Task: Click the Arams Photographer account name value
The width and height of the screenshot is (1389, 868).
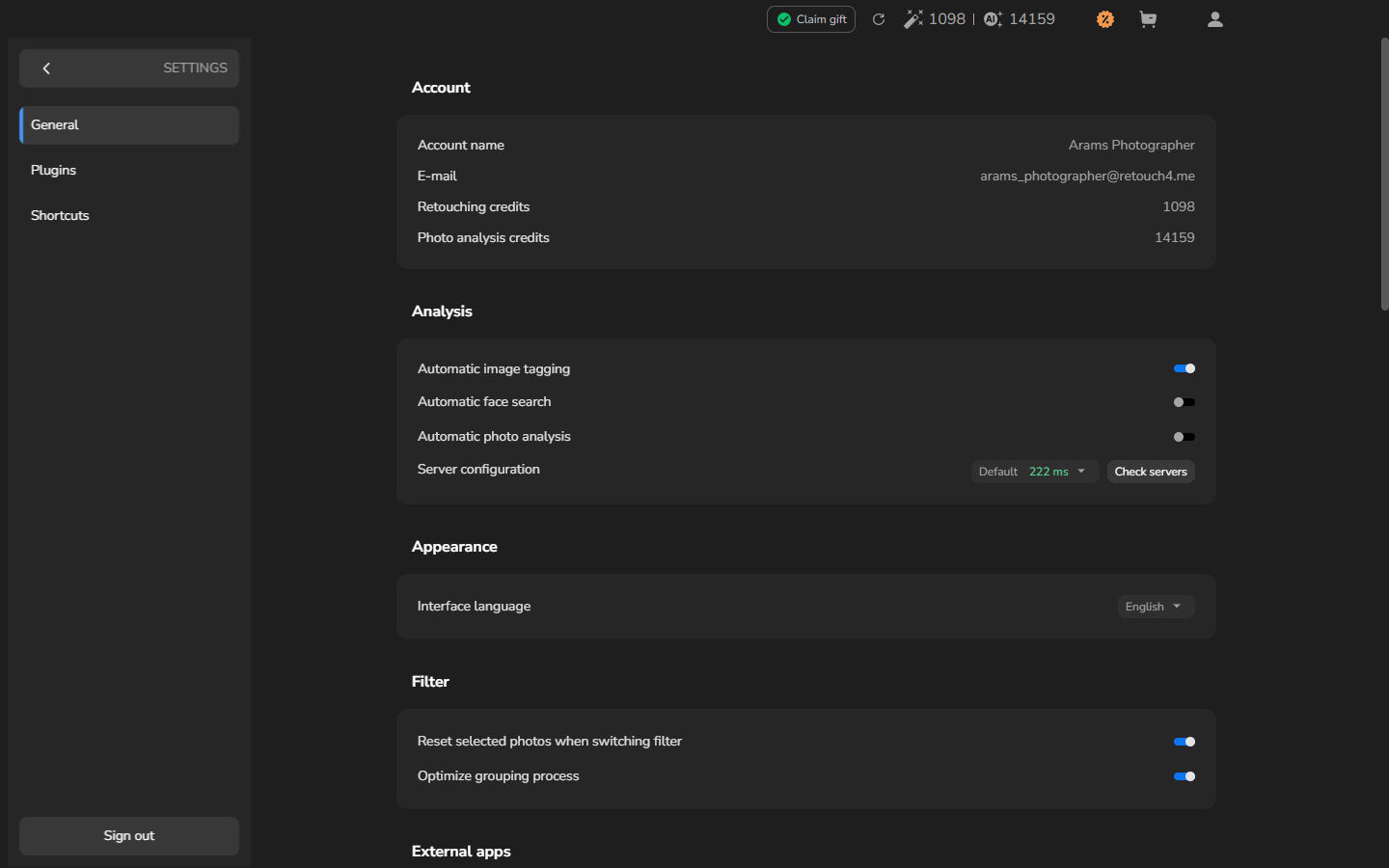Action: (1131, 146)
